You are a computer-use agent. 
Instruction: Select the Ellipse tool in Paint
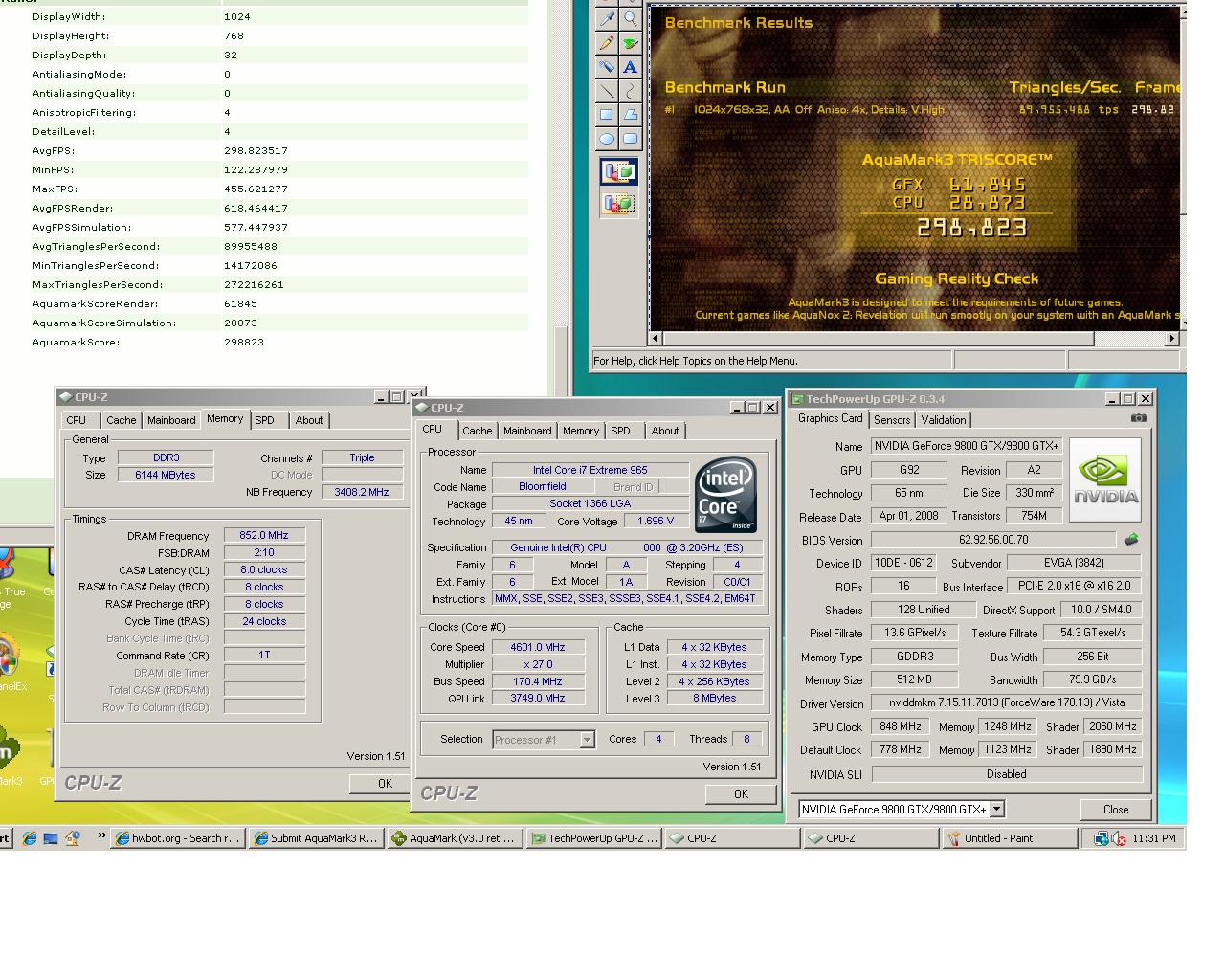607,139
